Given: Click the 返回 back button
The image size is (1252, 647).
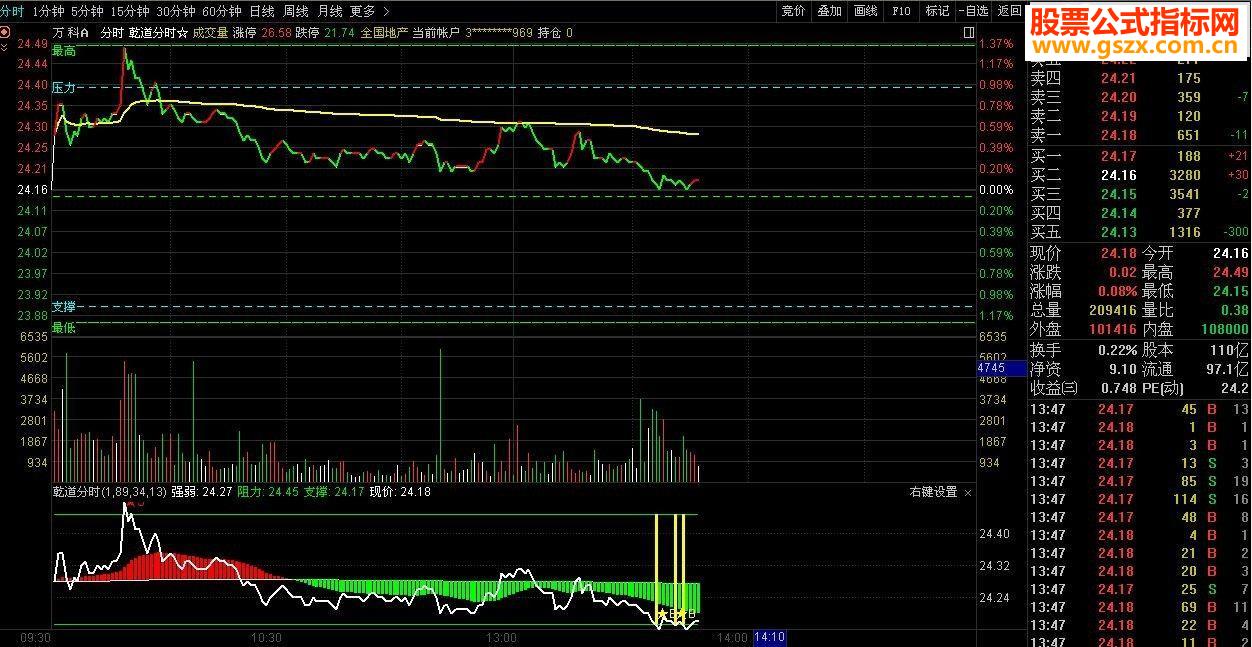Looking at the screenshot, I should [1009, 11].
